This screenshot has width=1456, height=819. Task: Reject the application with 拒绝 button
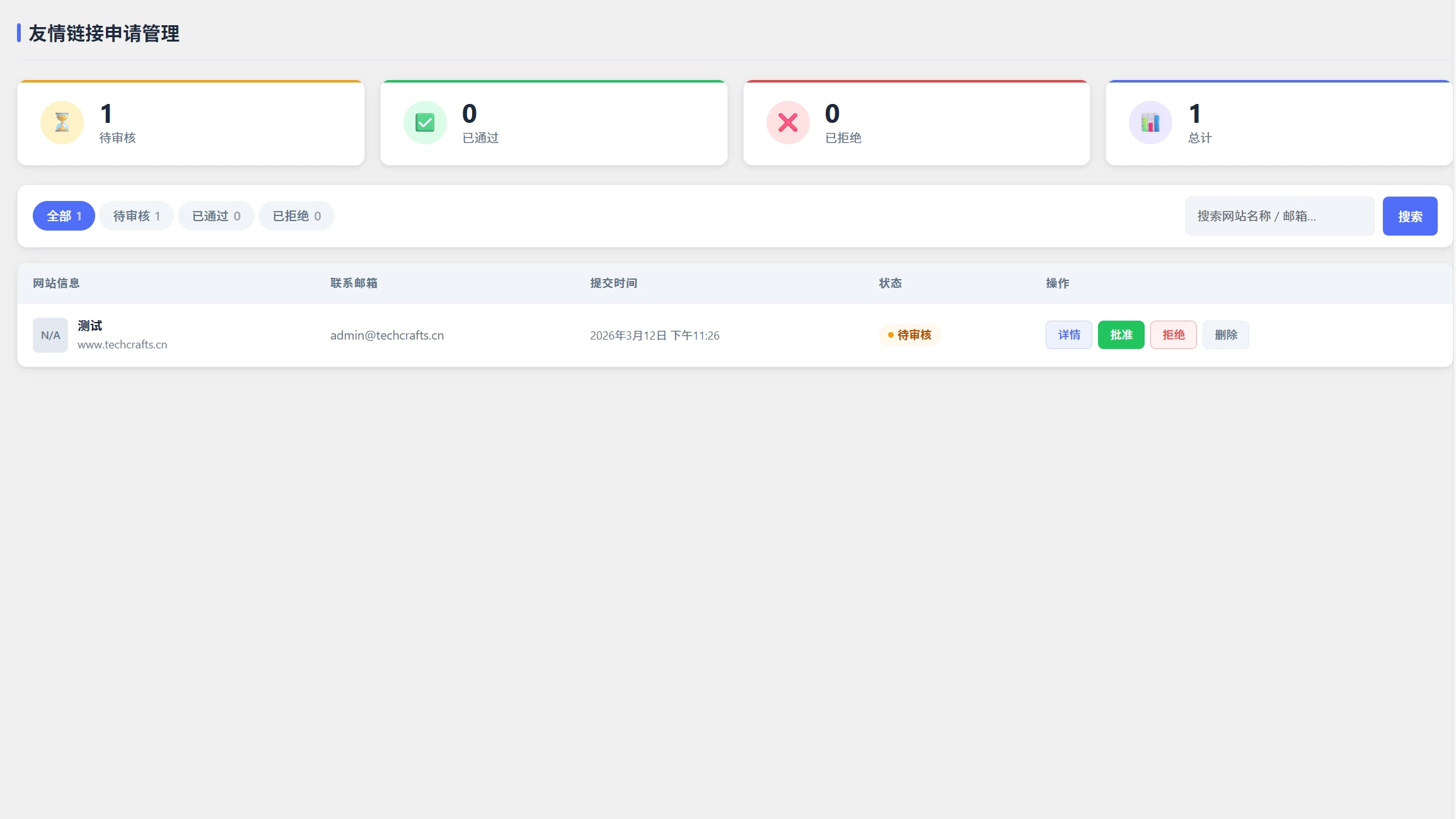pos(1174,335)
